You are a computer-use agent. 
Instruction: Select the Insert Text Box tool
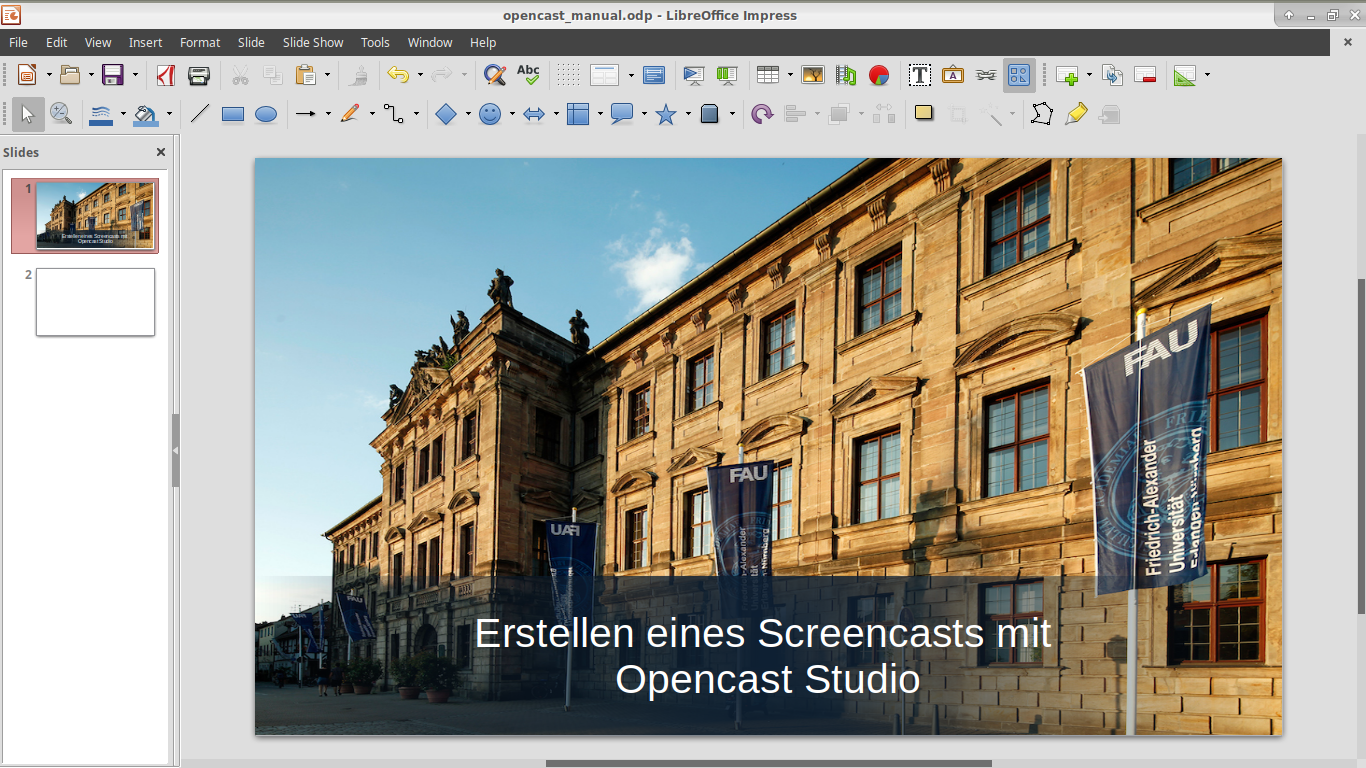[920, 75]
